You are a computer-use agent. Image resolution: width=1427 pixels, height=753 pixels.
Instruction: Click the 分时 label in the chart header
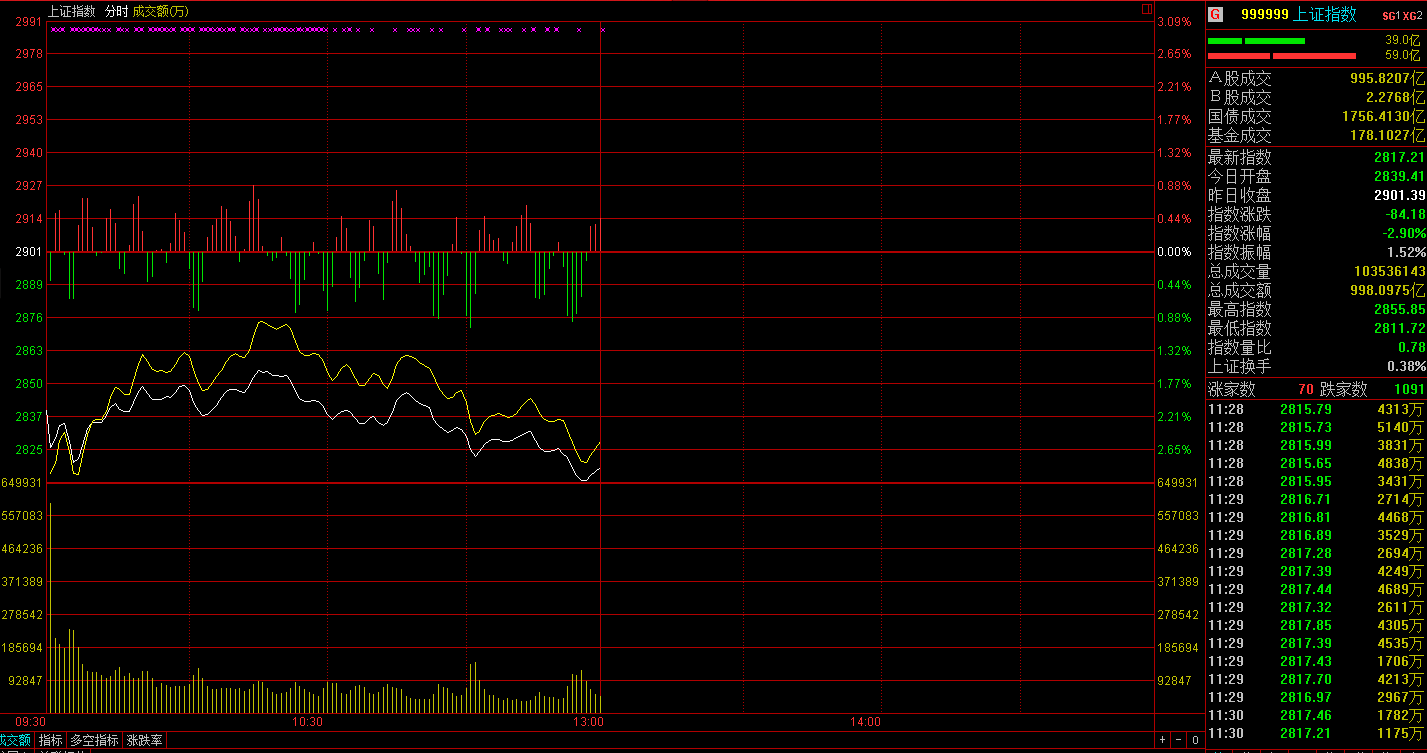click(116, 11)
